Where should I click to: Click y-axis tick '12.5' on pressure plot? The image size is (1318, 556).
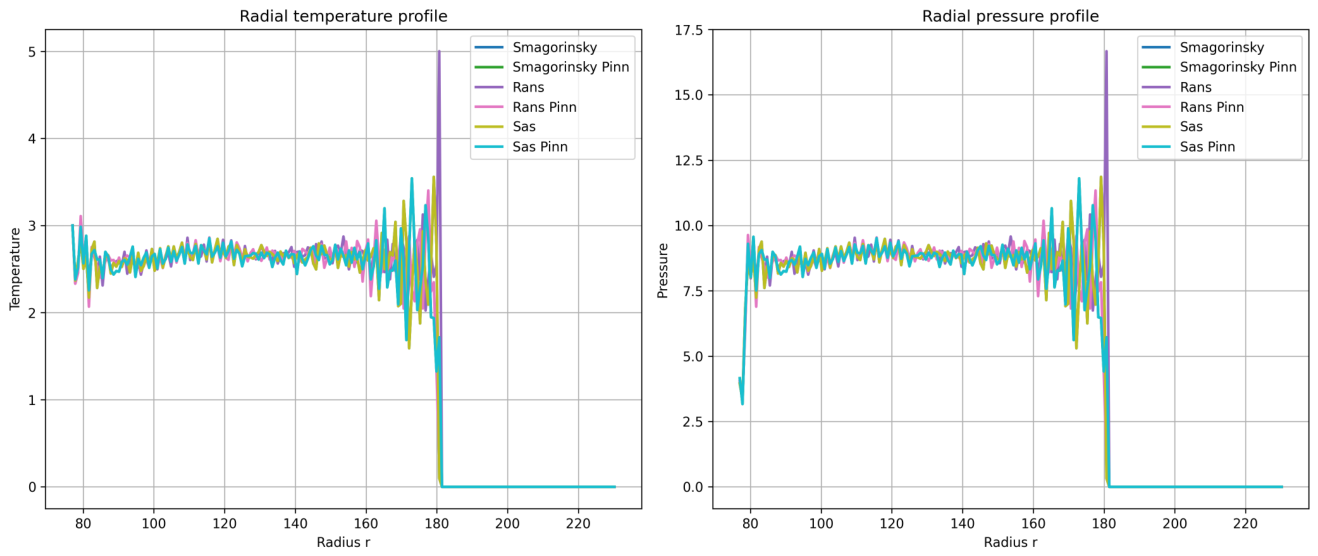pos(690,160)
